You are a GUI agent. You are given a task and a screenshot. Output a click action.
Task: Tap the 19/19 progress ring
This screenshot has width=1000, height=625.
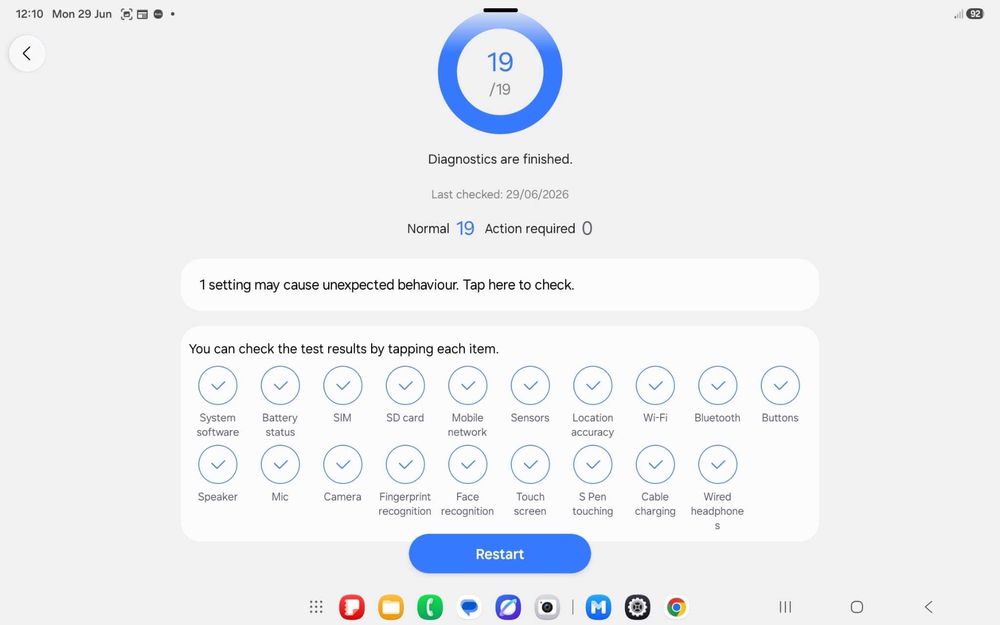tap(500, 72)
